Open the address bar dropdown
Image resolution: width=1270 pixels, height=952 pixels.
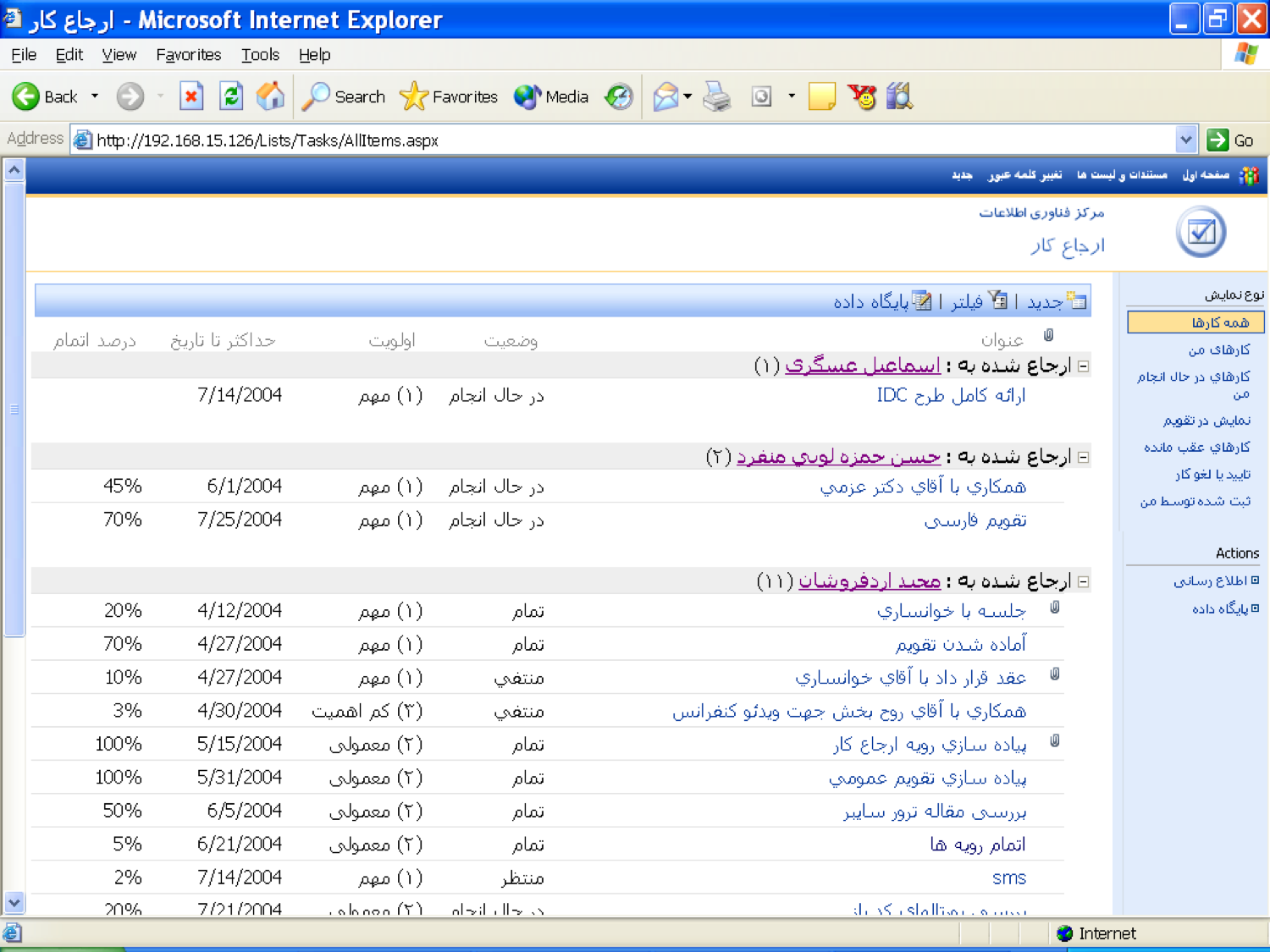click(x=1186, y=140)
